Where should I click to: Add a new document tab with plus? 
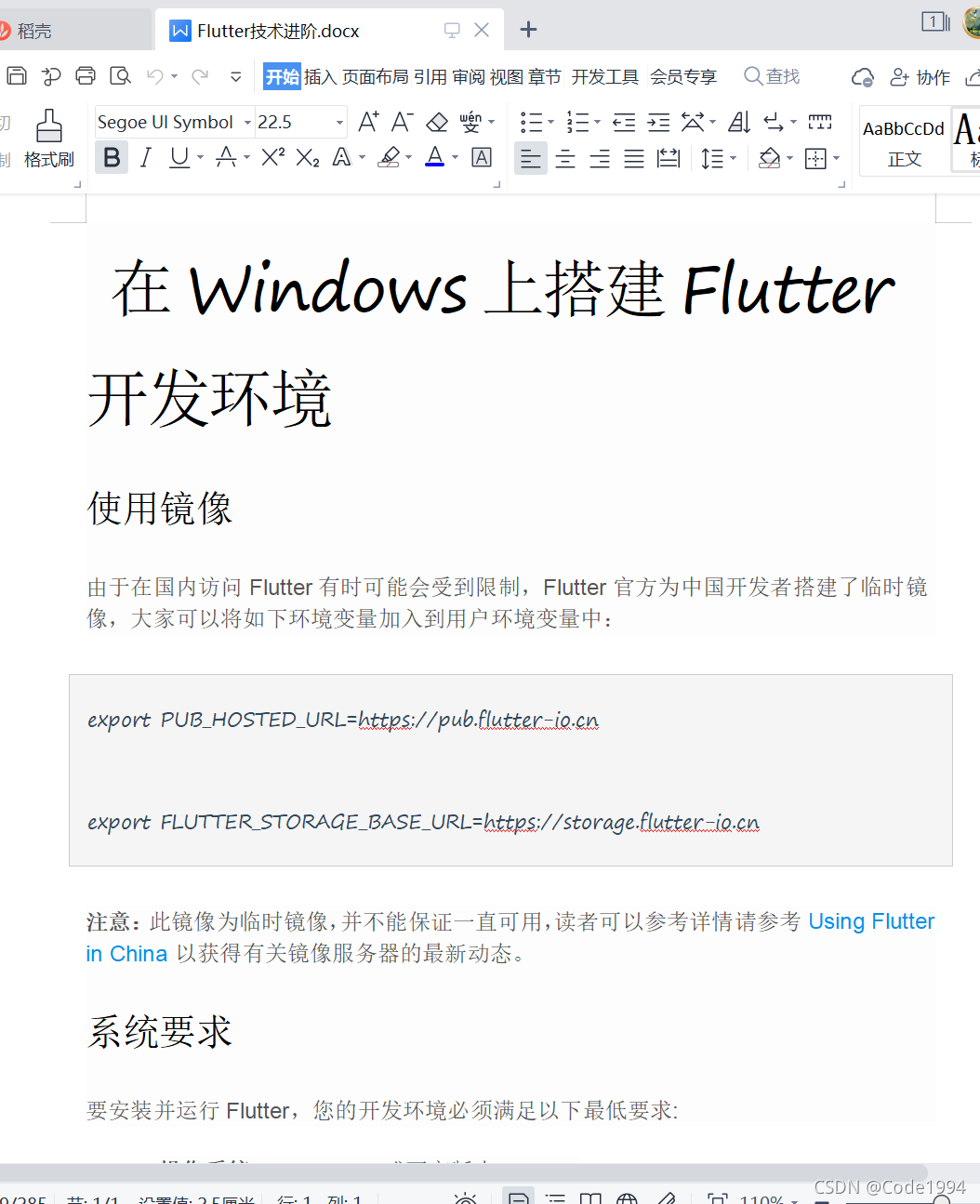[x=528, y=30]
